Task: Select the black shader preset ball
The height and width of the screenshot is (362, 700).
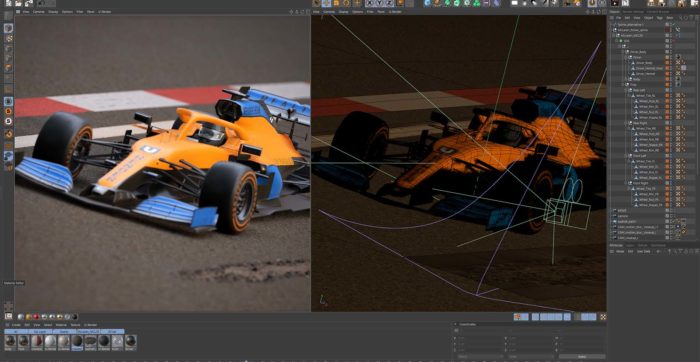Action: coord(75,317)
